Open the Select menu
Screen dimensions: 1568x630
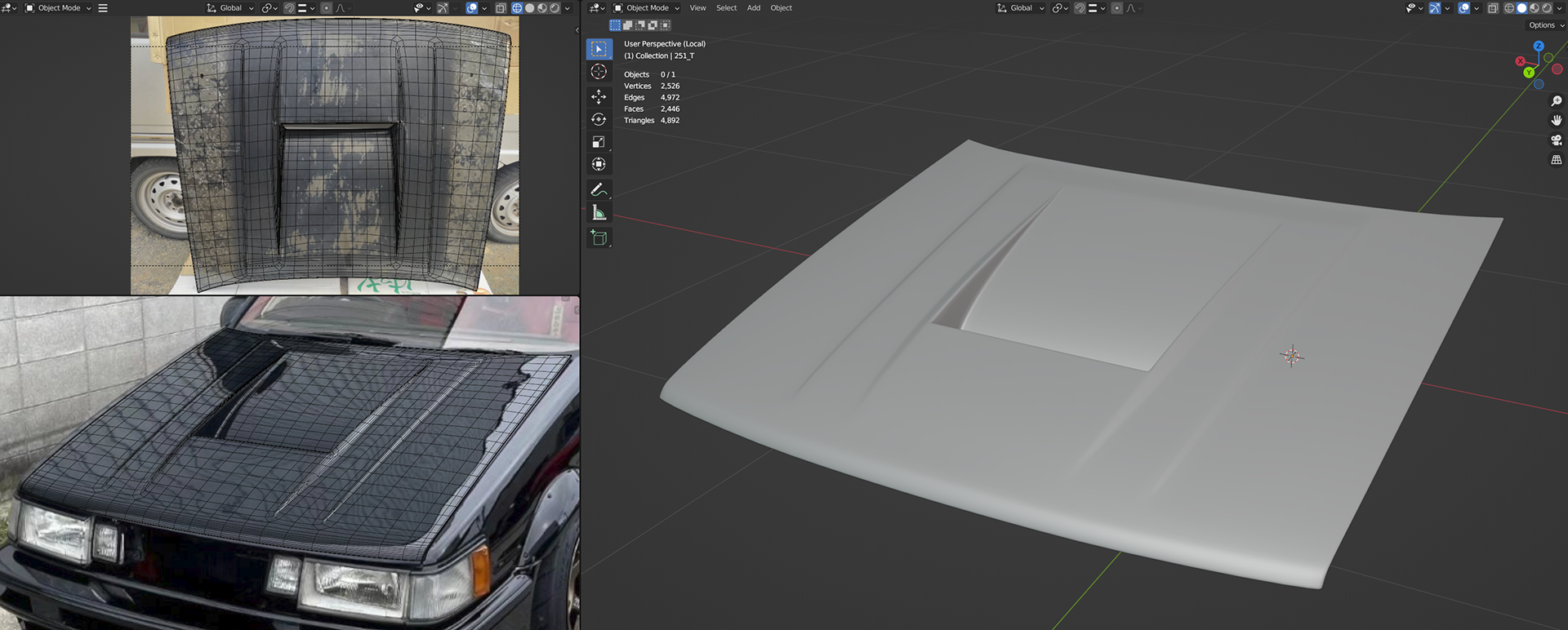coord(726,8)
